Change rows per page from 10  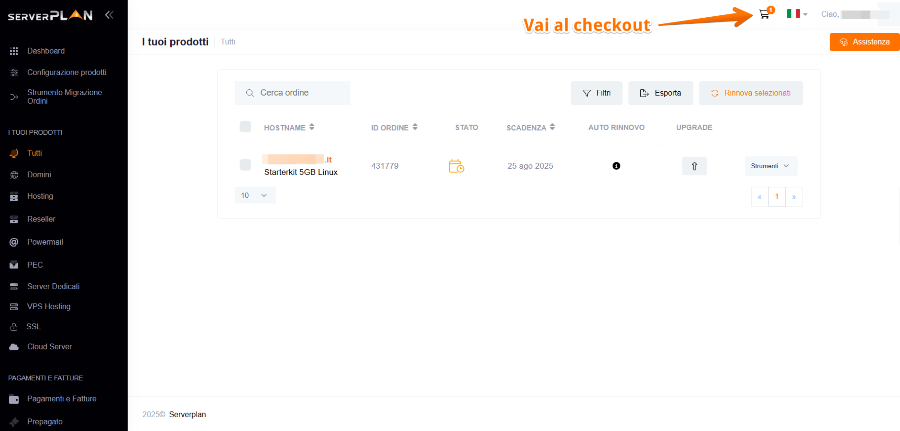pyautogui.click(x=255, y=196)
